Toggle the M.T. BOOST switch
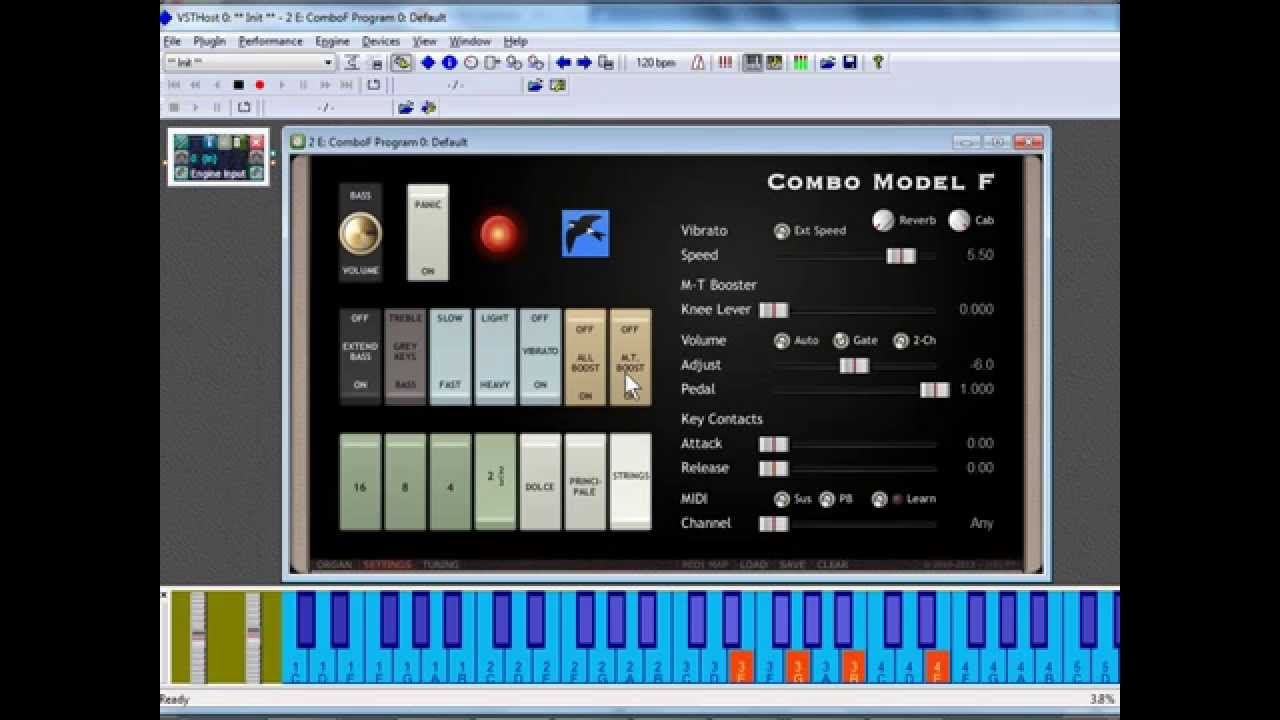Image resolution: width=1280 pixels, height=720 pixels. (630, 356)
